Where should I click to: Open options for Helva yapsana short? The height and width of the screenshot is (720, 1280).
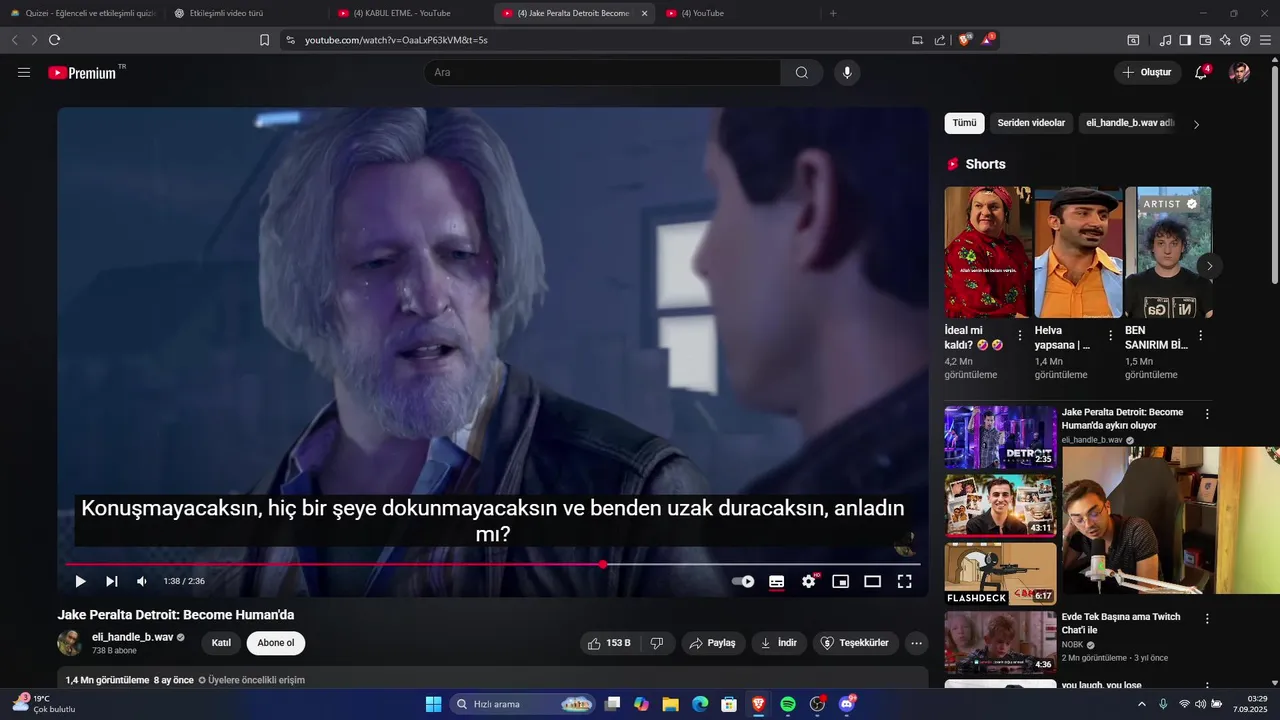[x=1110, y=336]
